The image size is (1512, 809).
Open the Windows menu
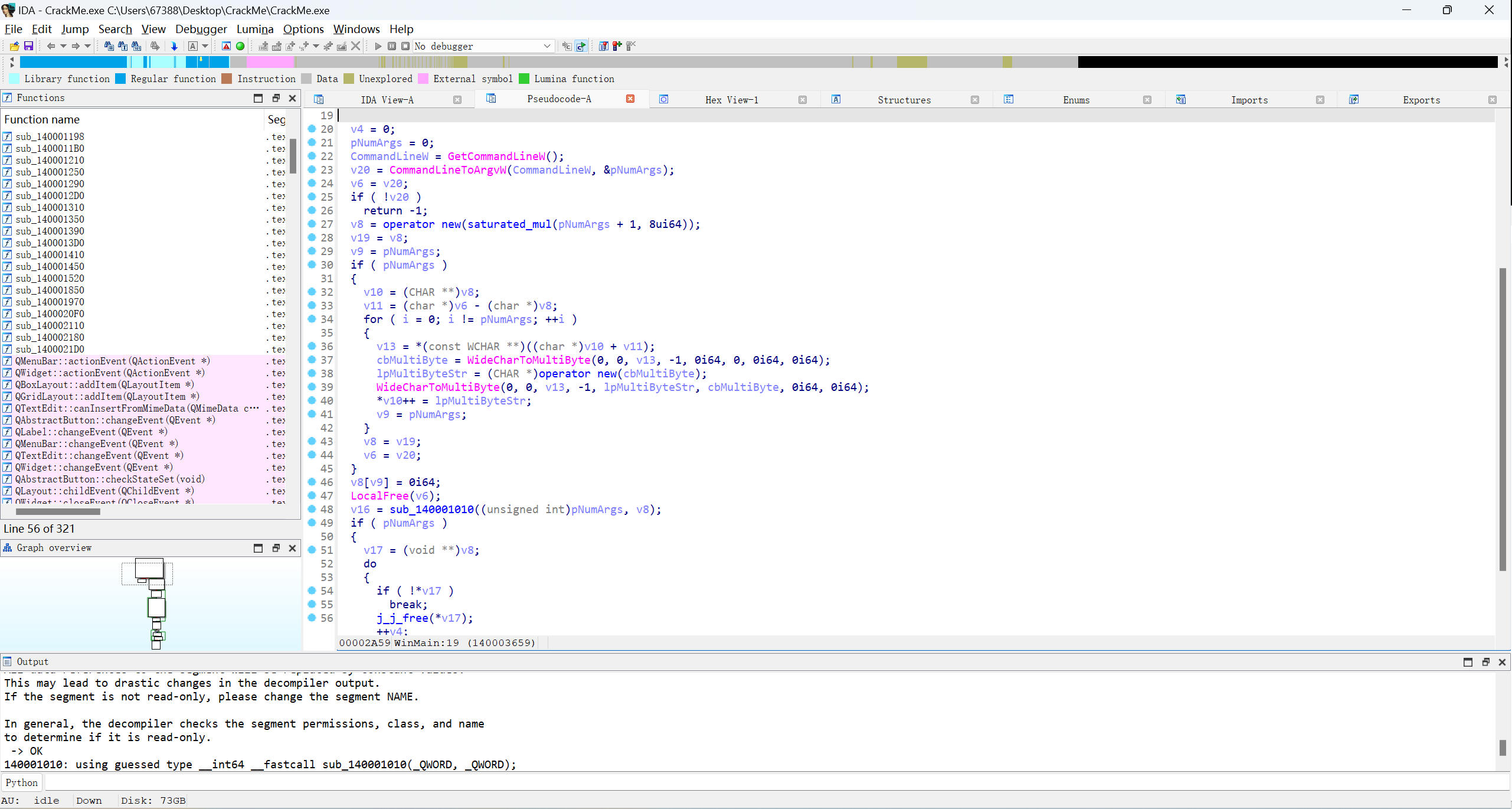pos(356,29)
